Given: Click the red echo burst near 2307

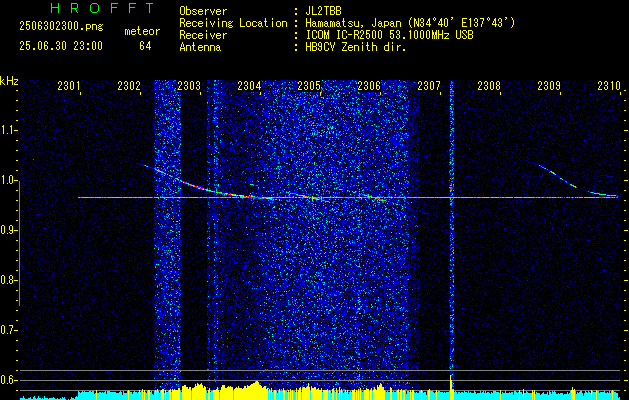Looking at the screenshot, I should [451, 188].
